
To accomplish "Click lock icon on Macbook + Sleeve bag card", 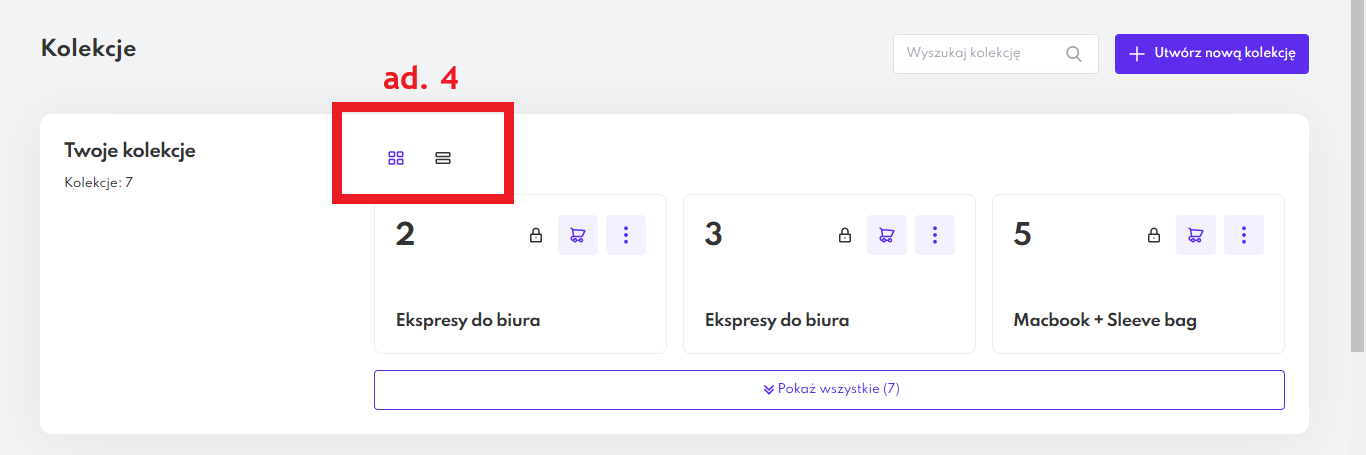I will click(x=1154, y=235).
